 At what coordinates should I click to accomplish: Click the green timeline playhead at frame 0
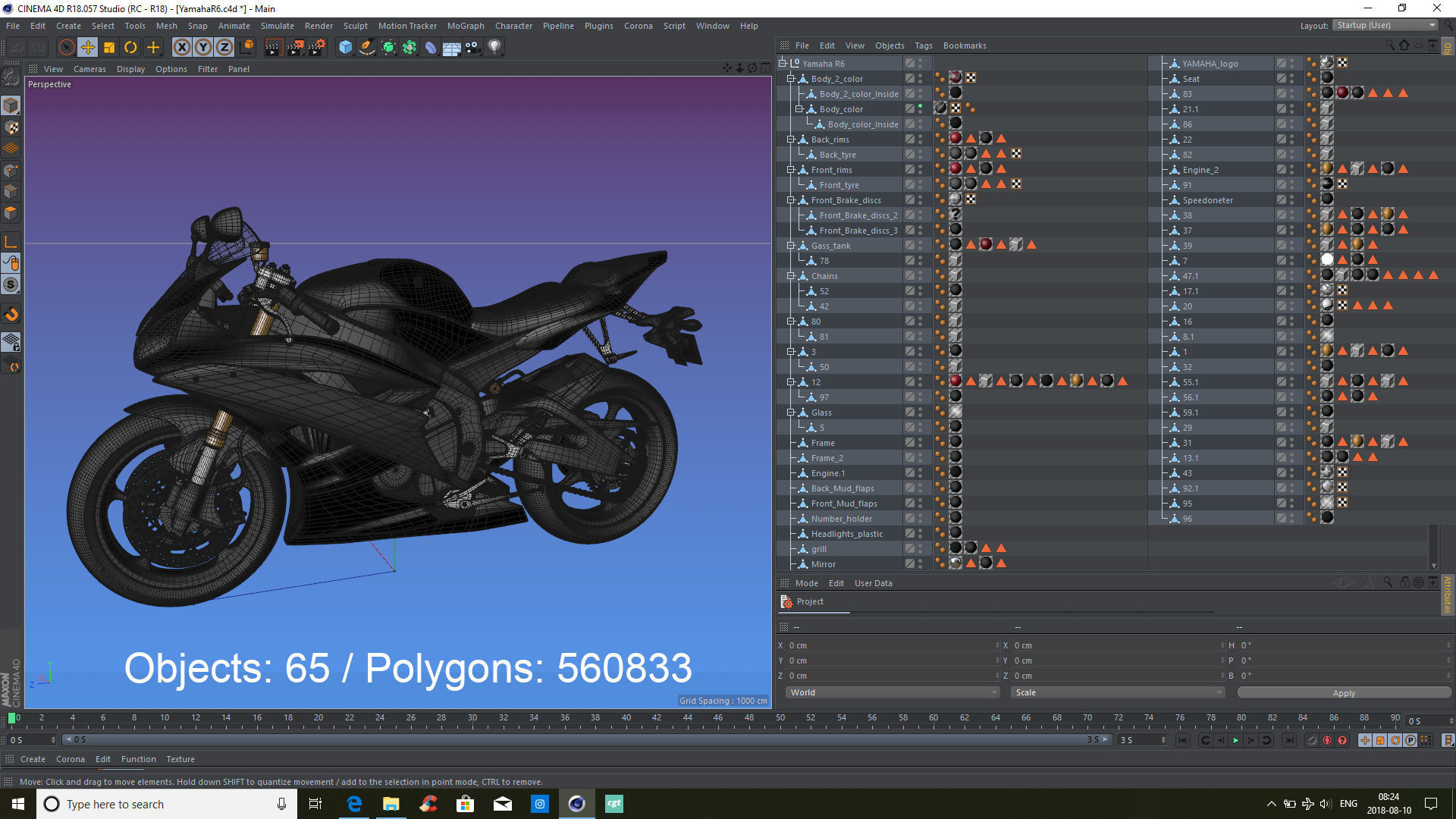point(11,717)
